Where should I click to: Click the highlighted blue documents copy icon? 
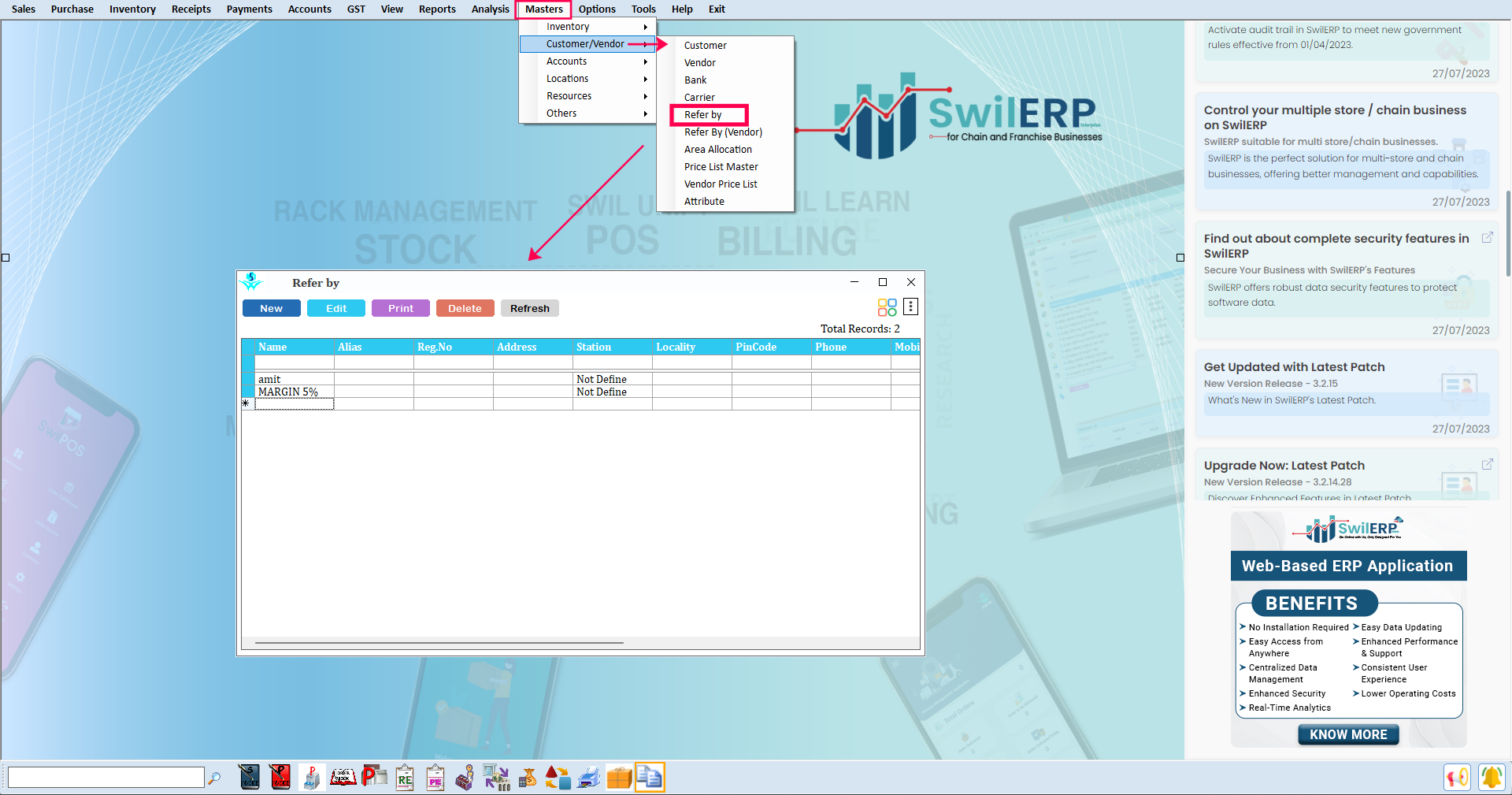click(x=650, y=778)
